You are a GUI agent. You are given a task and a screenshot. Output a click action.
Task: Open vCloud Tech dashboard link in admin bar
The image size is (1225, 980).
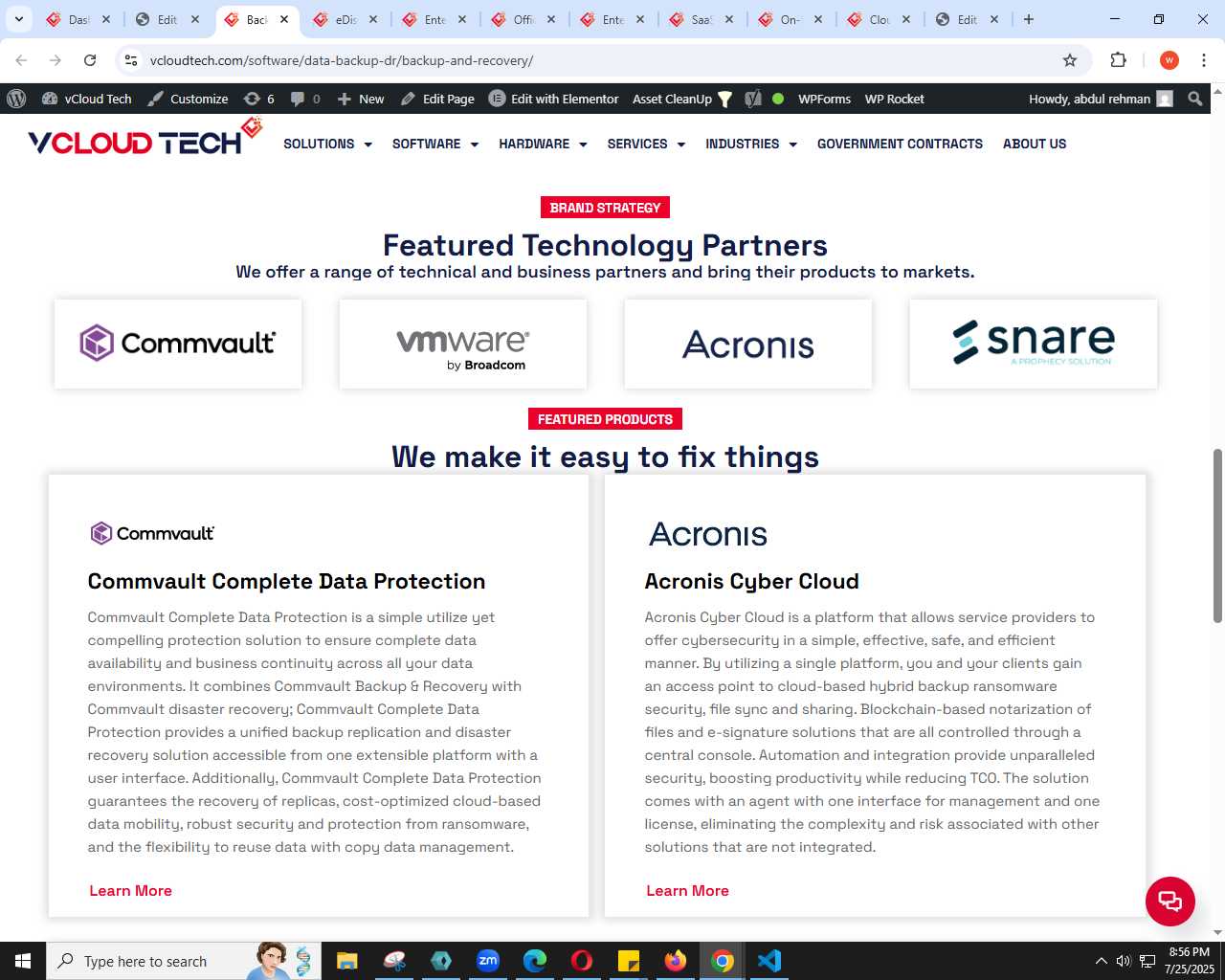click(87, 99)
